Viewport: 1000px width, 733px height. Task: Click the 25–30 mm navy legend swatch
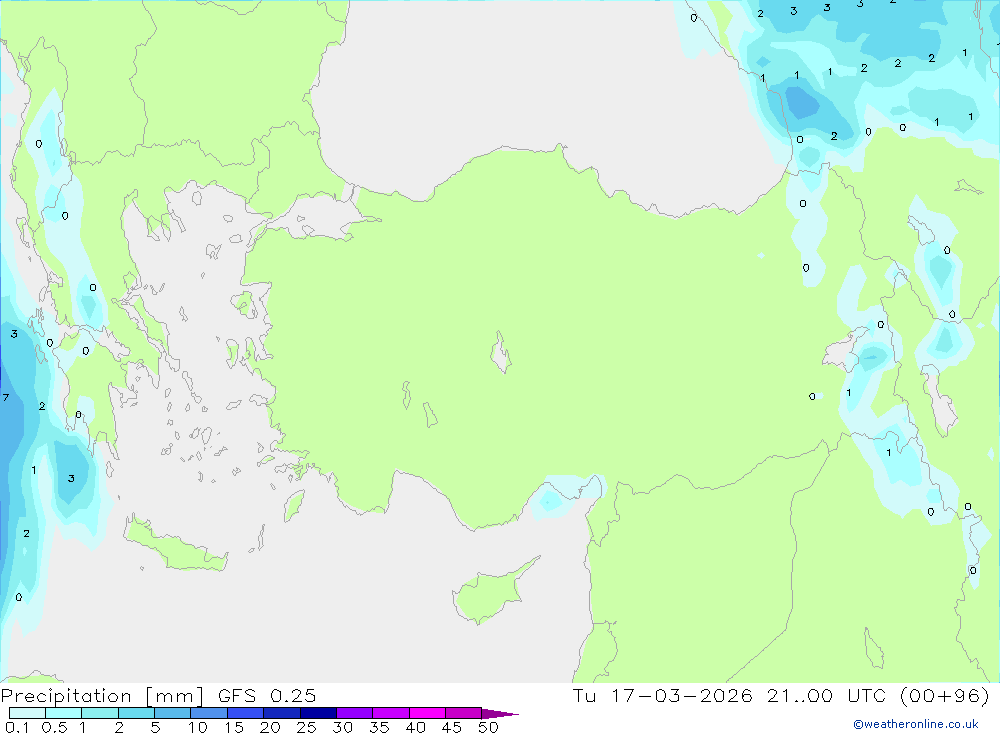pos(318,713)
